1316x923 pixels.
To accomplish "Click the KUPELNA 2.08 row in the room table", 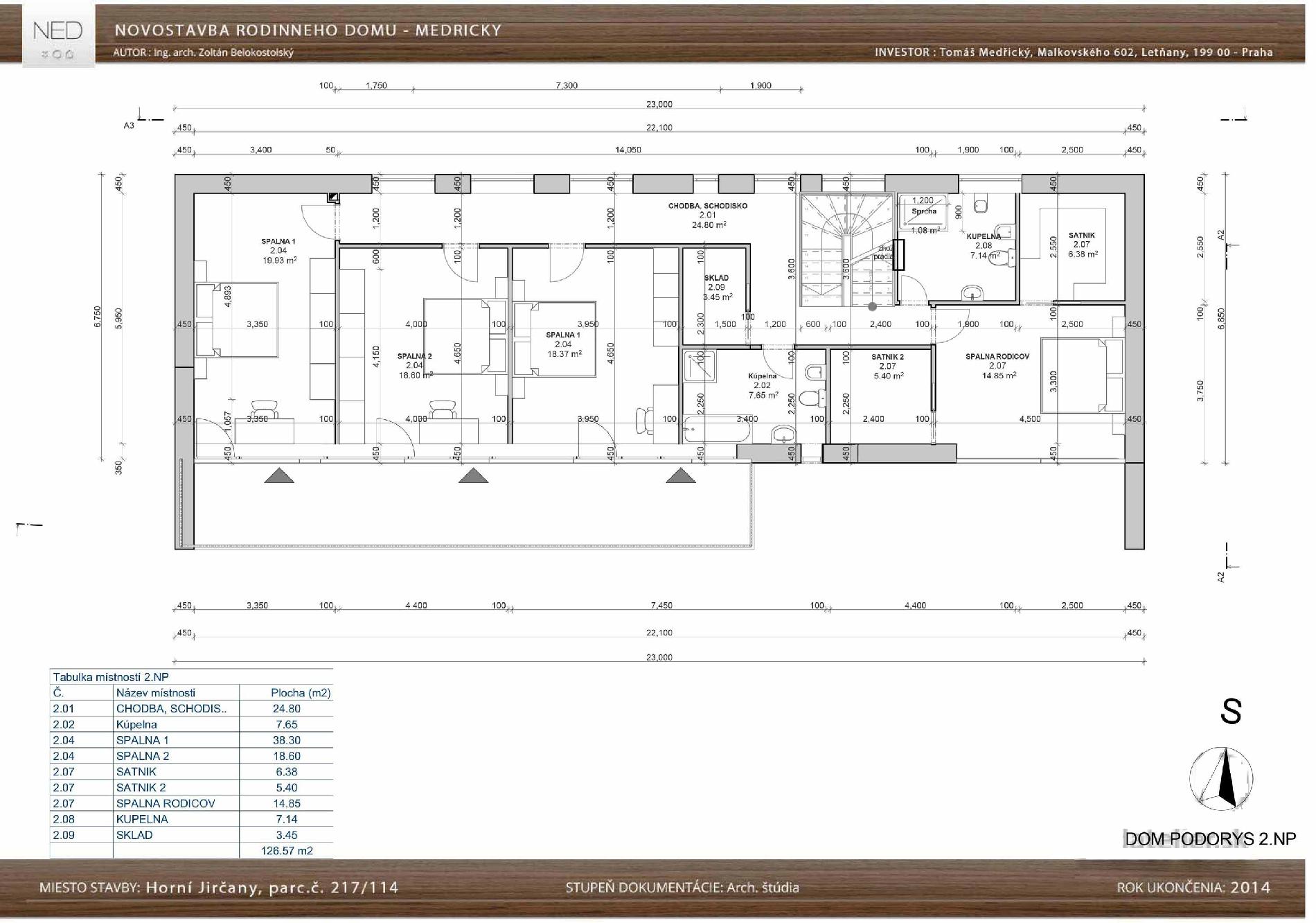I will 191,819.
